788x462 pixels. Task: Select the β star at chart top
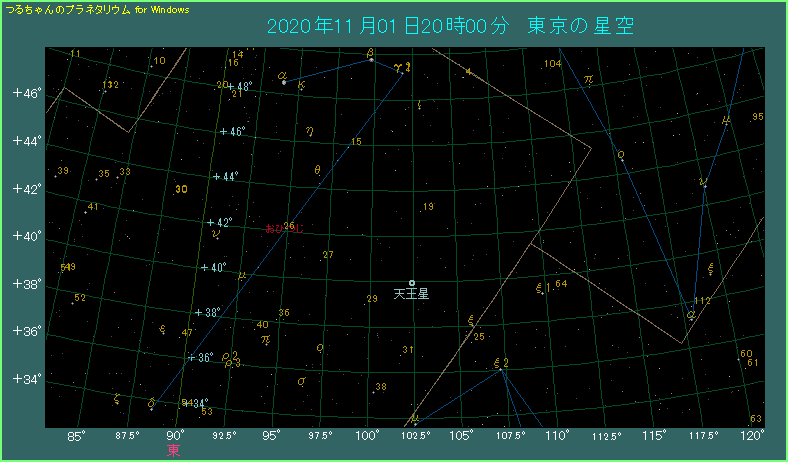pos(371,59)
